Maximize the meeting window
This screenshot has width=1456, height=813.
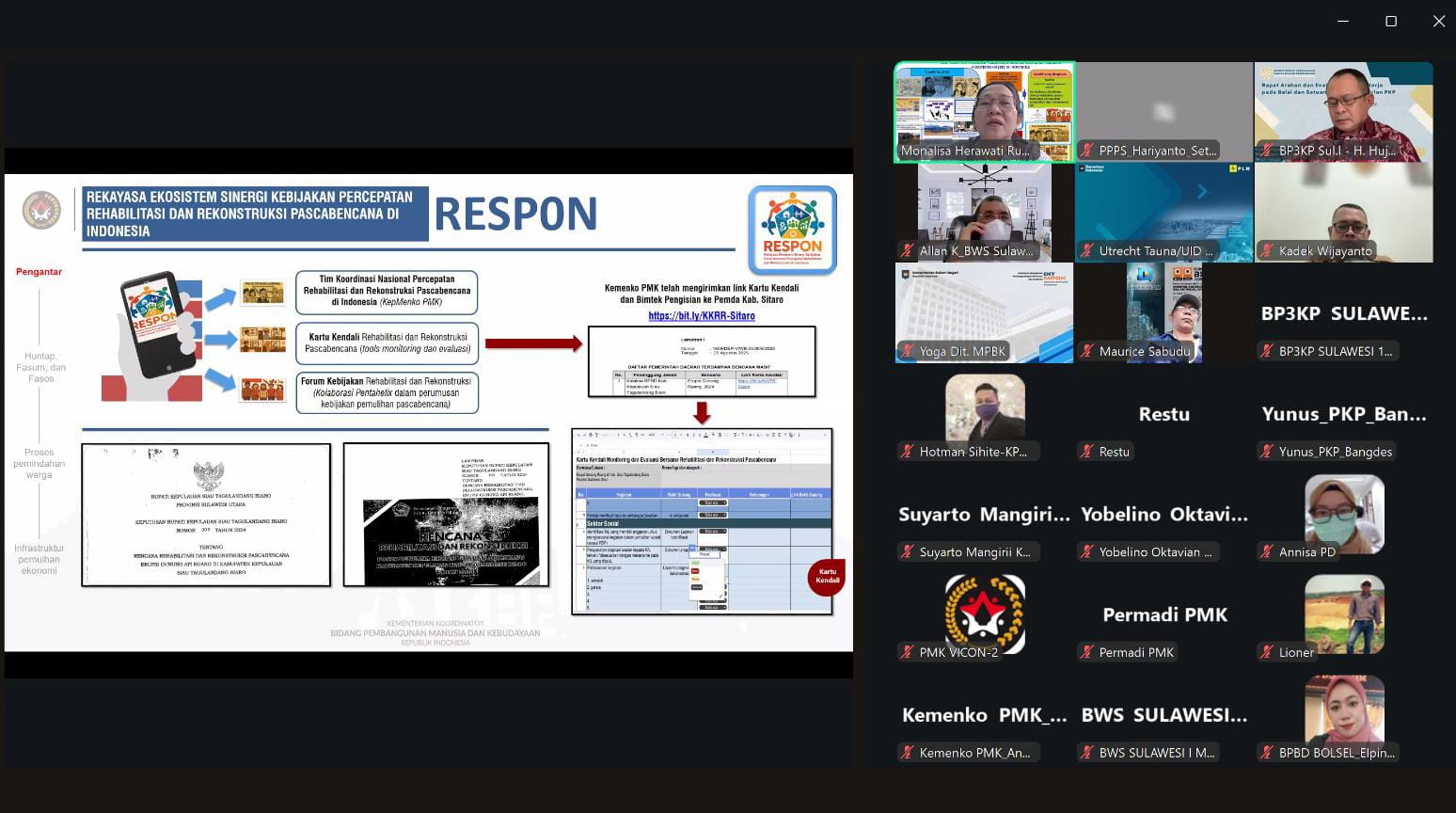1391,21
